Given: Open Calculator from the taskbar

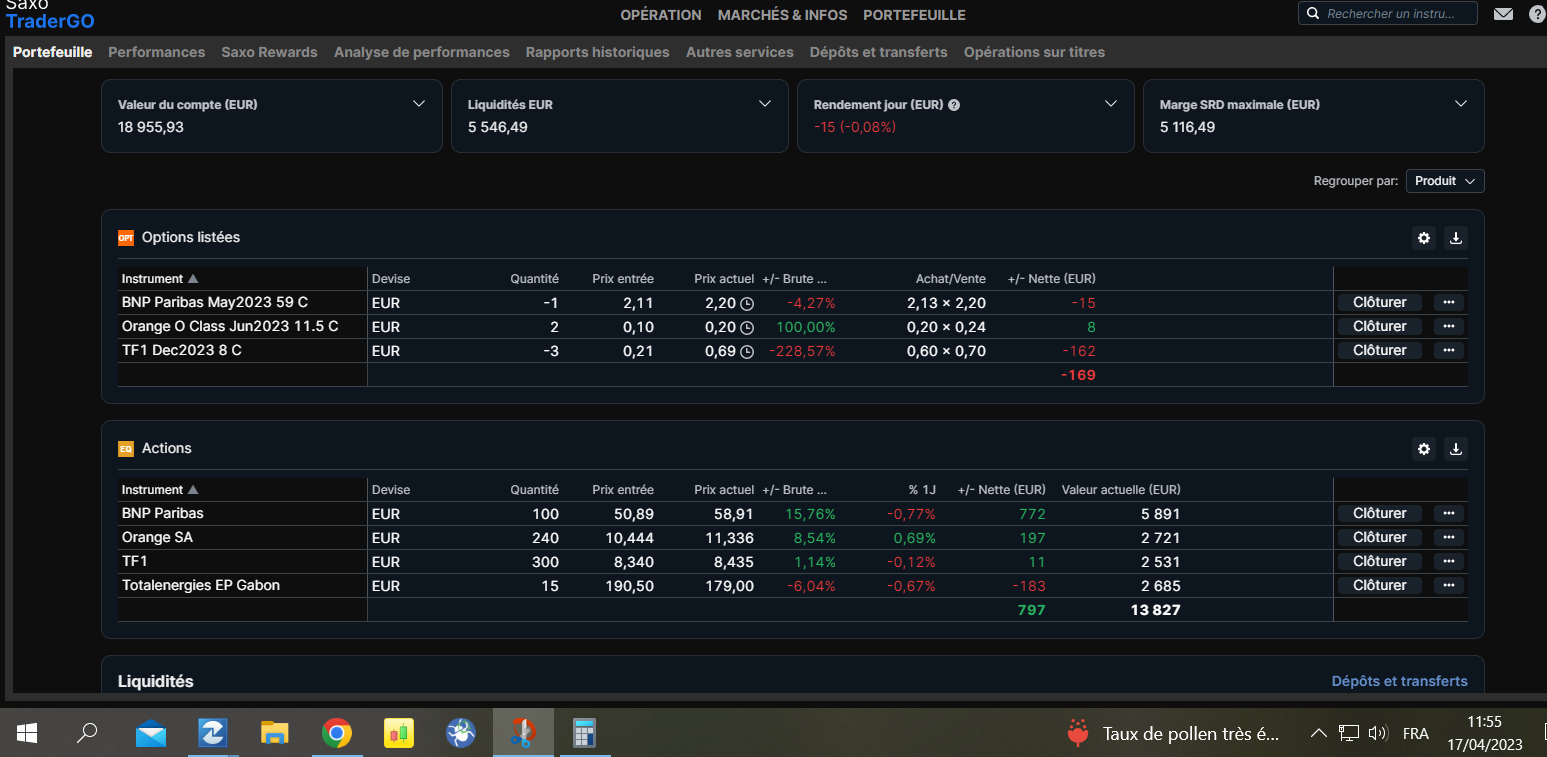Looking at the screenshot, I should [x=584, y=734].
